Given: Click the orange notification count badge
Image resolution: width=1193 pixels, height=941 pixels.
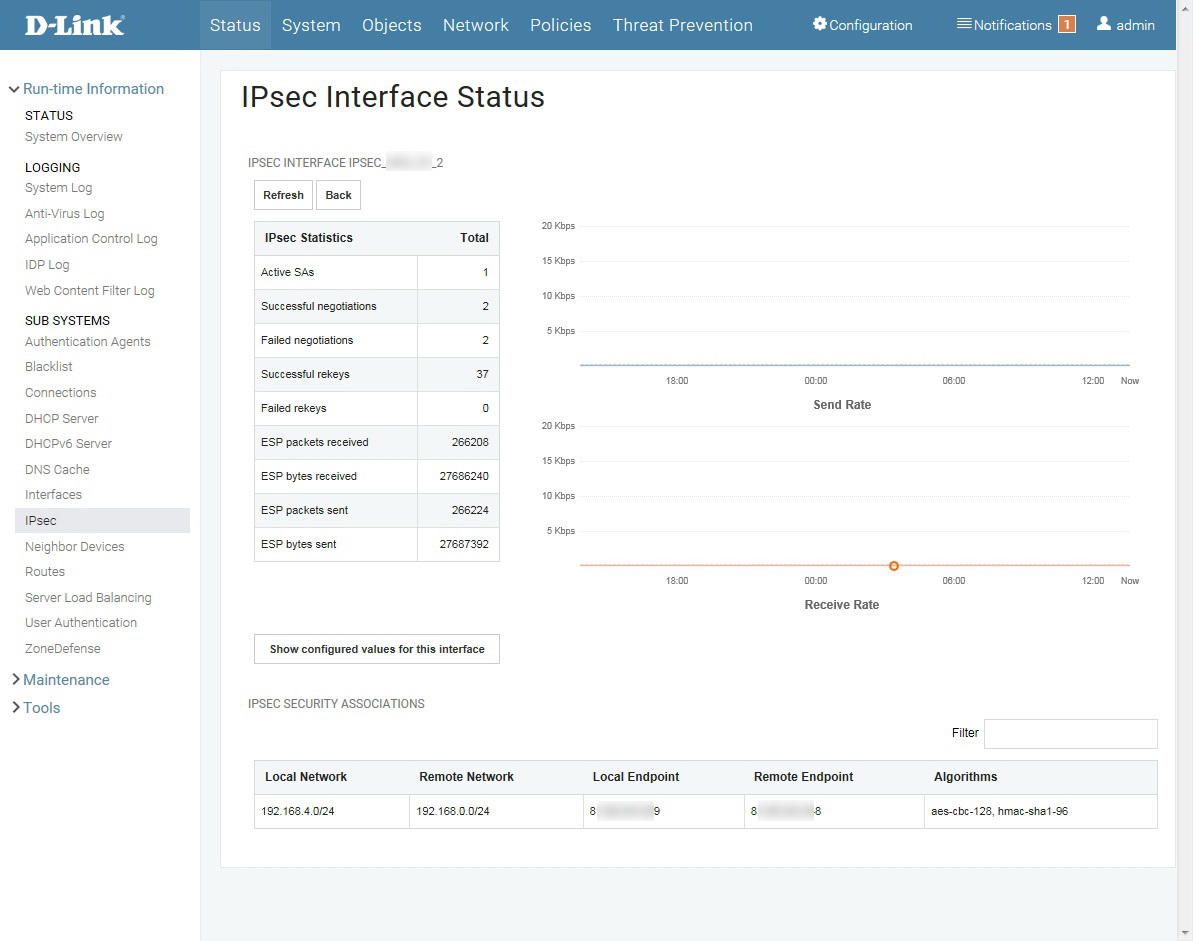Looking at the screenshot, I should [1066, 25].
